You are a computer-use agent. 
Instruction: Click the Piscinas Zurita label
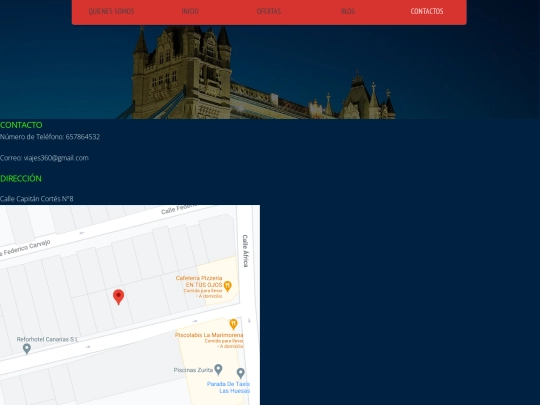pos(193,370)
